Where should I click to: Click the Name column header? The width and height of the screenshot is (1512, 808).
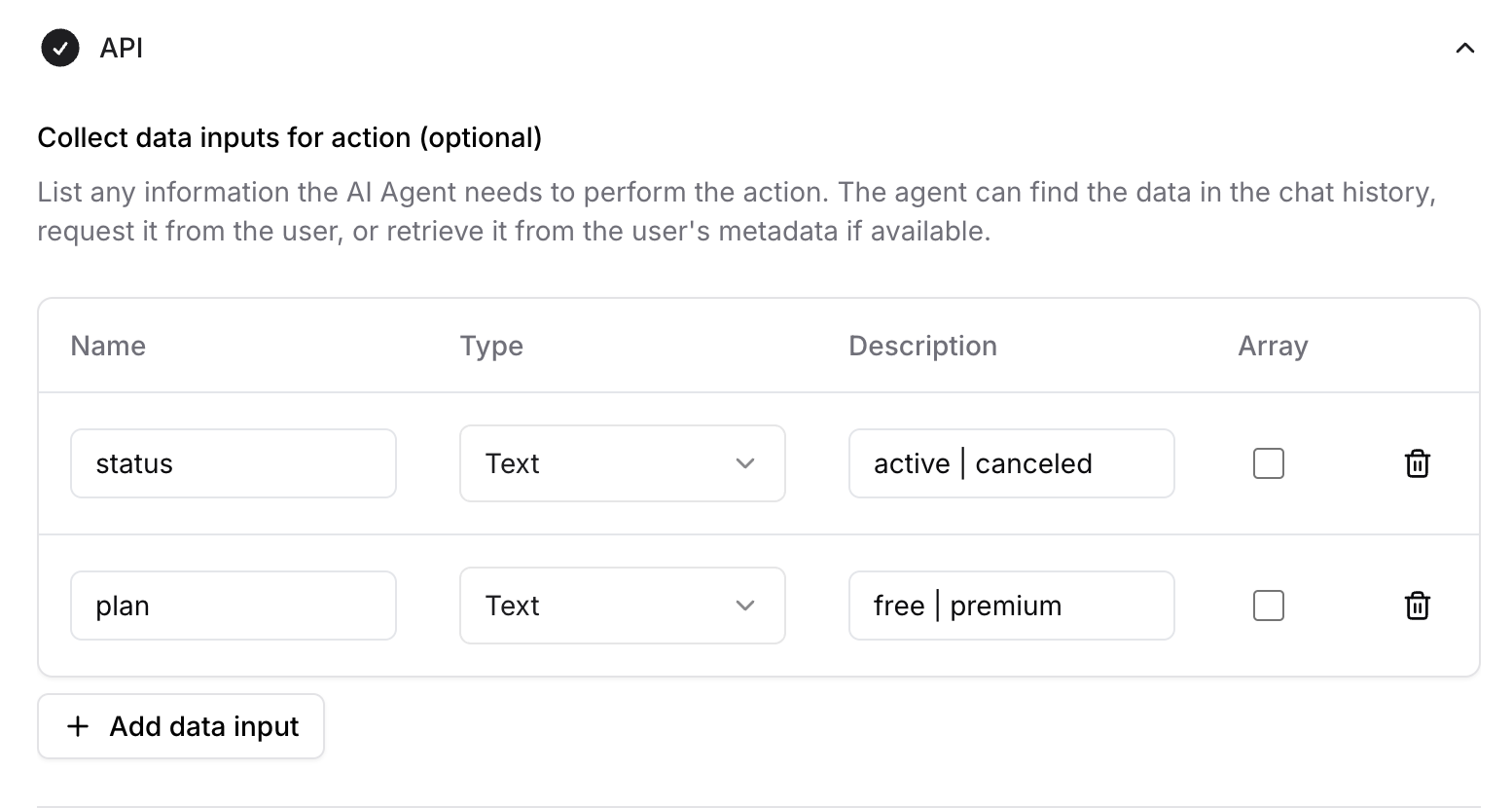(107, 346)
